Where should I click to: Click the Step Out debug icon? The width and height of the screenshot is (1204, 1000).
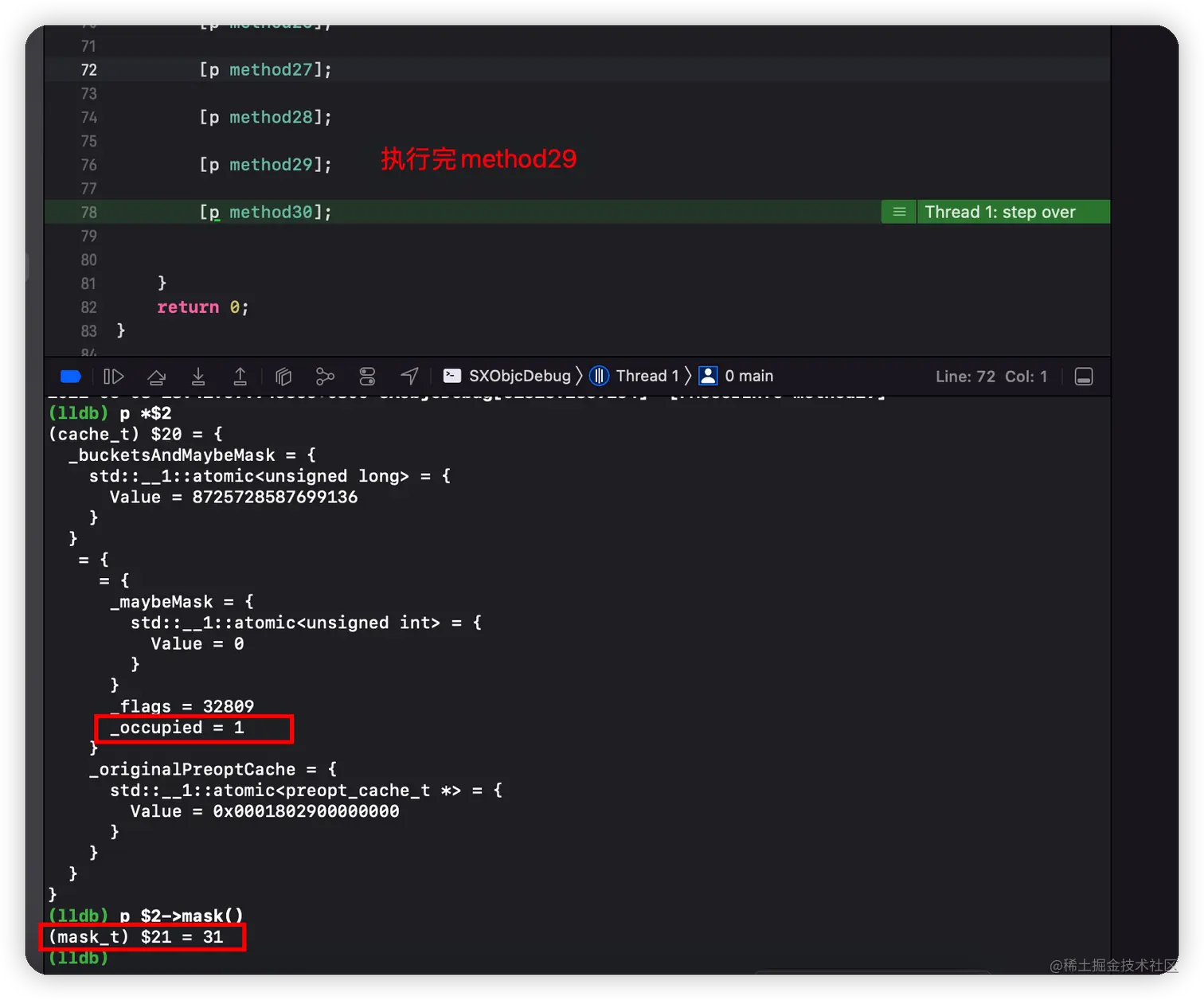[x=240, y=377]
